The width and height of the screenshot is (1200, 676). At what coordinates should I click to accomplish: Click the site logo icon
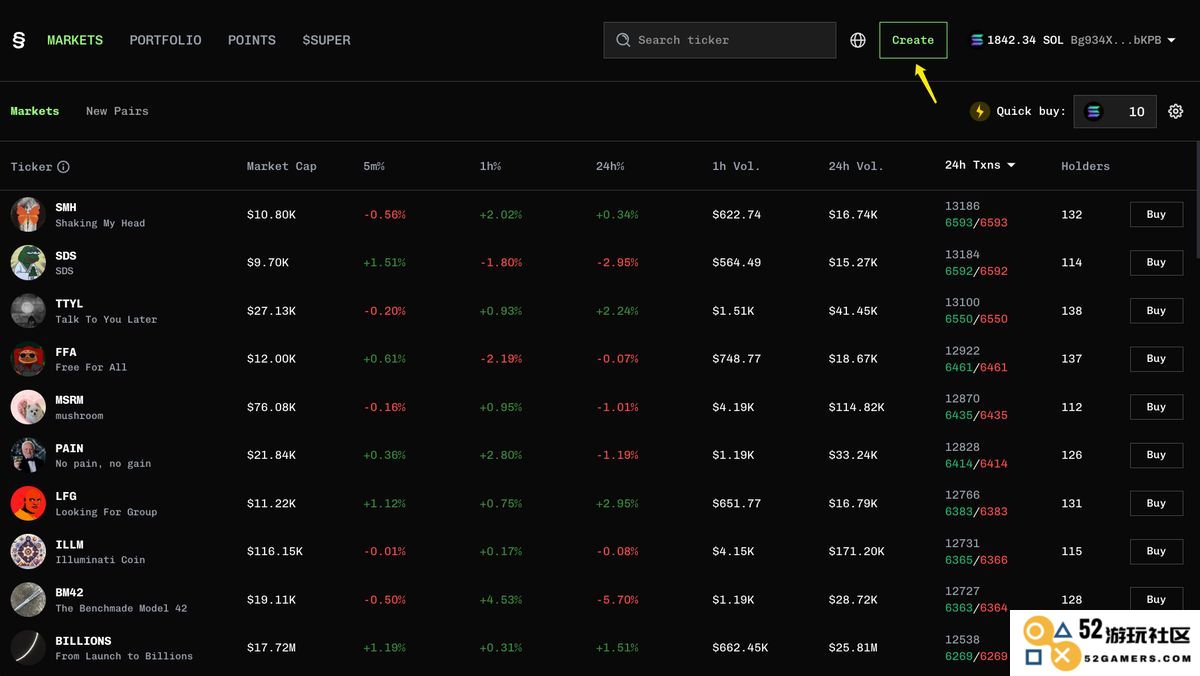(18, 40)
